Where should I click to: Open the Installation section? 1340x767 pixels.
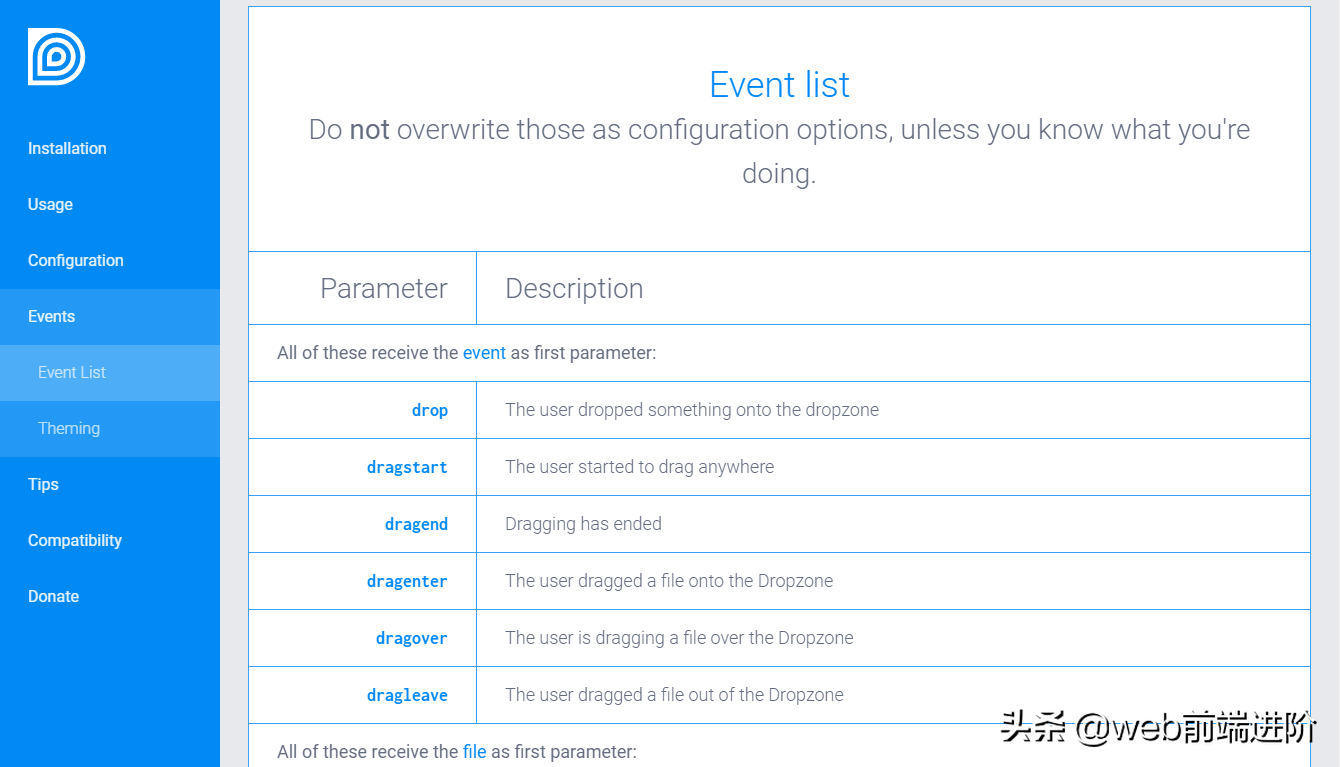[67, 148]
